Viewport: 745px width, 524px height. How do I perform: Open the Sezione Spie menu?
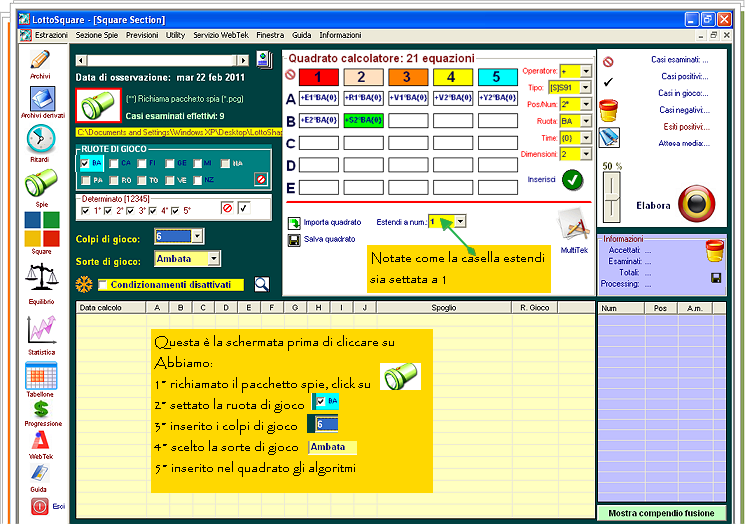96,35
